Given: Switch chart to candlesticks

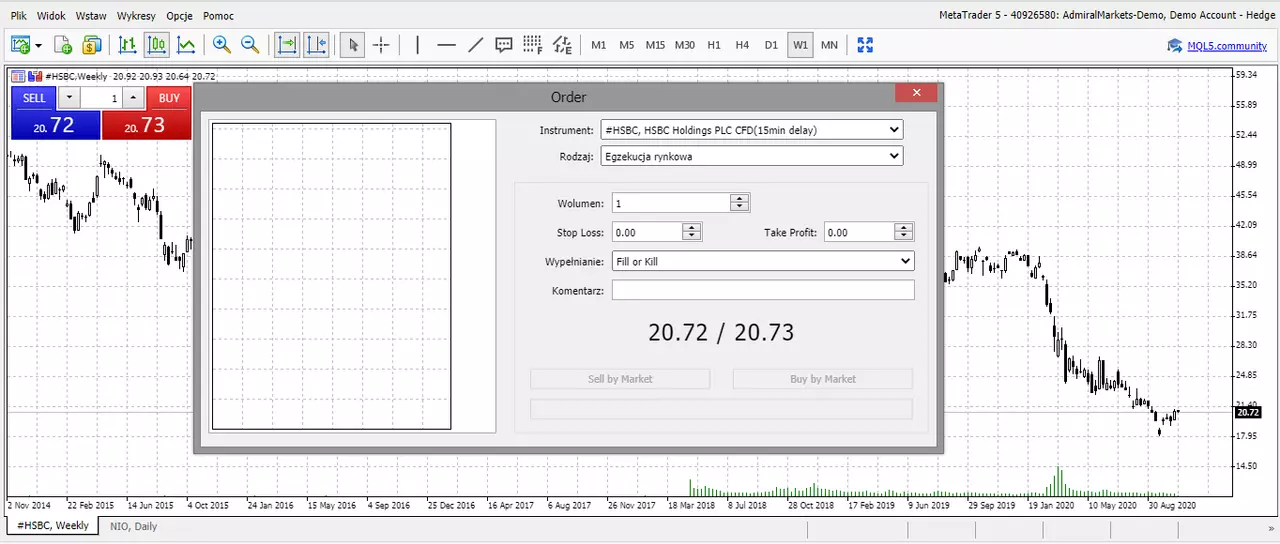Looking at the screenshot, I should pyautogui.click(x=157, y=45).
